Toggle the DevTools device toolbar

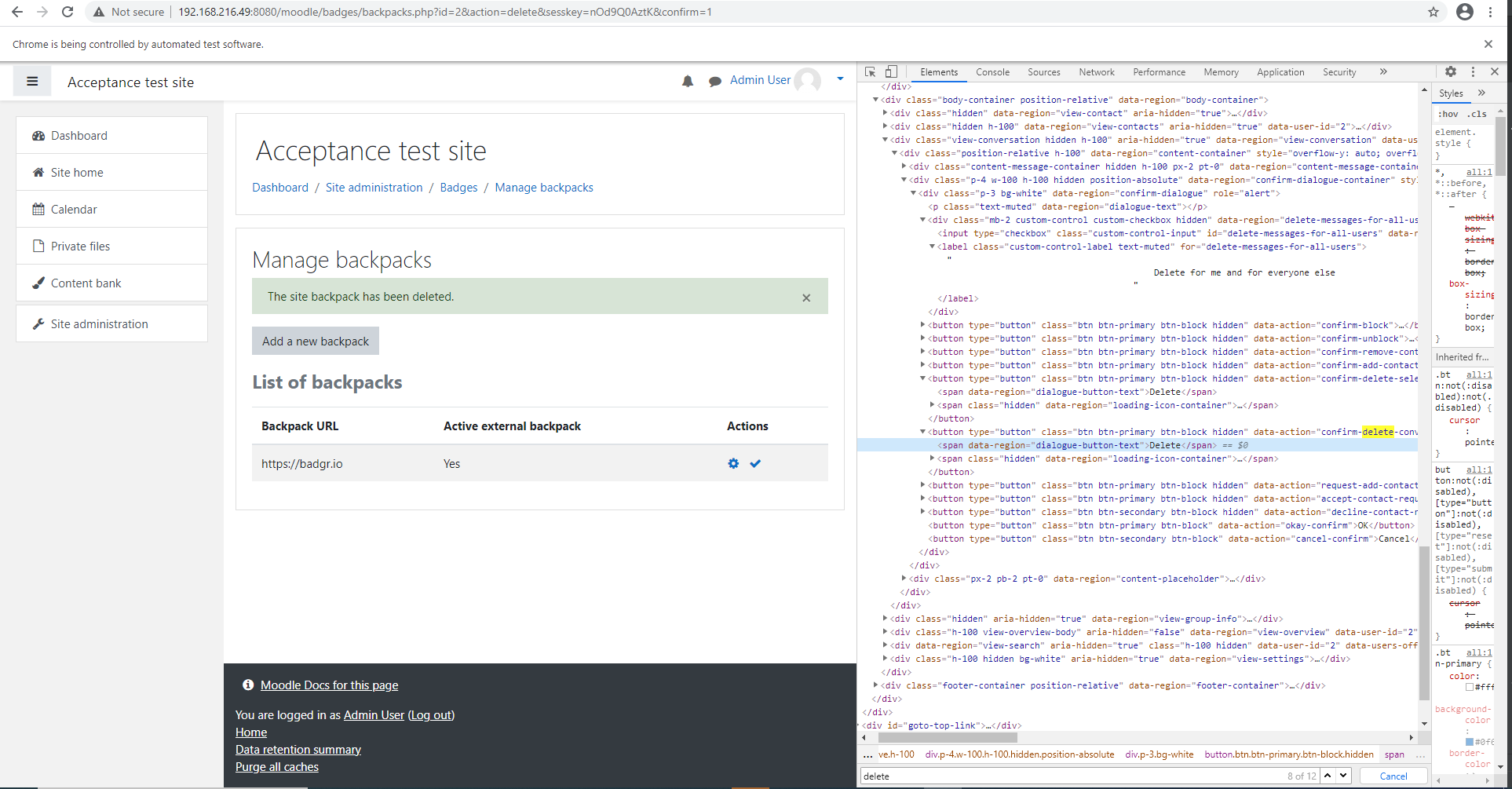click(x=891, y=71)
